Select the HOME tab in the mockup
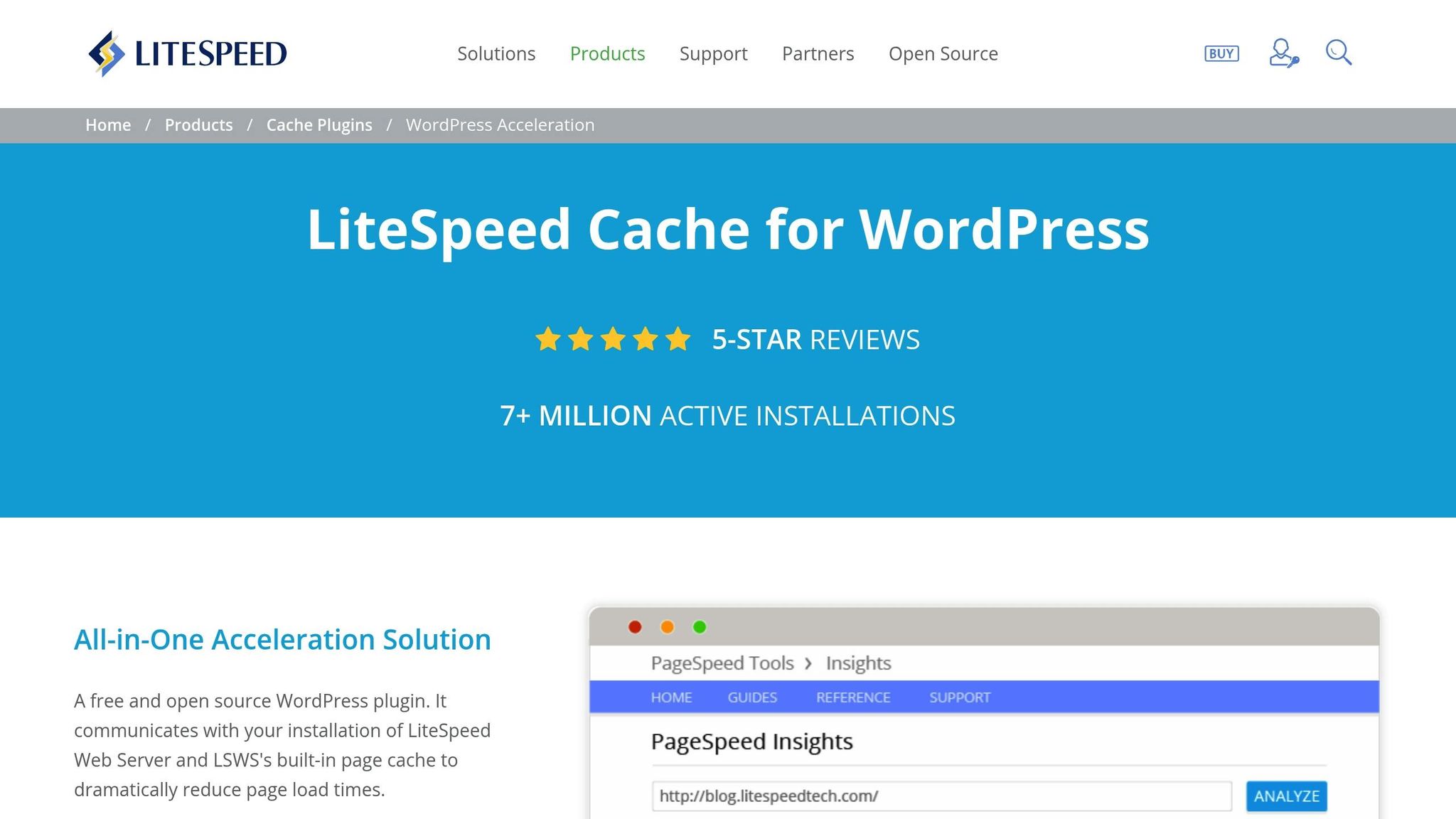1456x819 pixels. pos(671,697)
